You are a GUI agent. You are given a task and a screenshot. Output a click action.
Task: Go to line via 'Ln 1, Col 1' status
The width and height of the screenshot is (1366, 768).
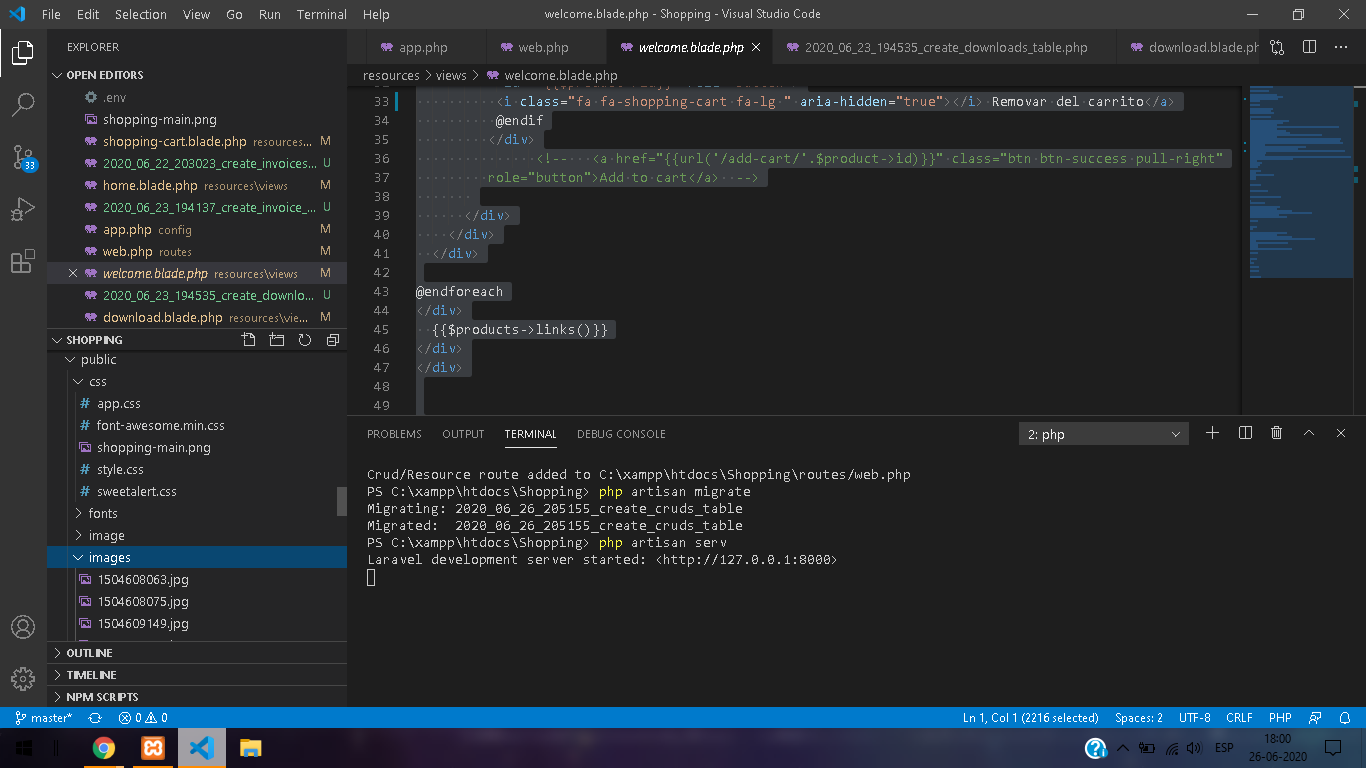(1031, 718)
